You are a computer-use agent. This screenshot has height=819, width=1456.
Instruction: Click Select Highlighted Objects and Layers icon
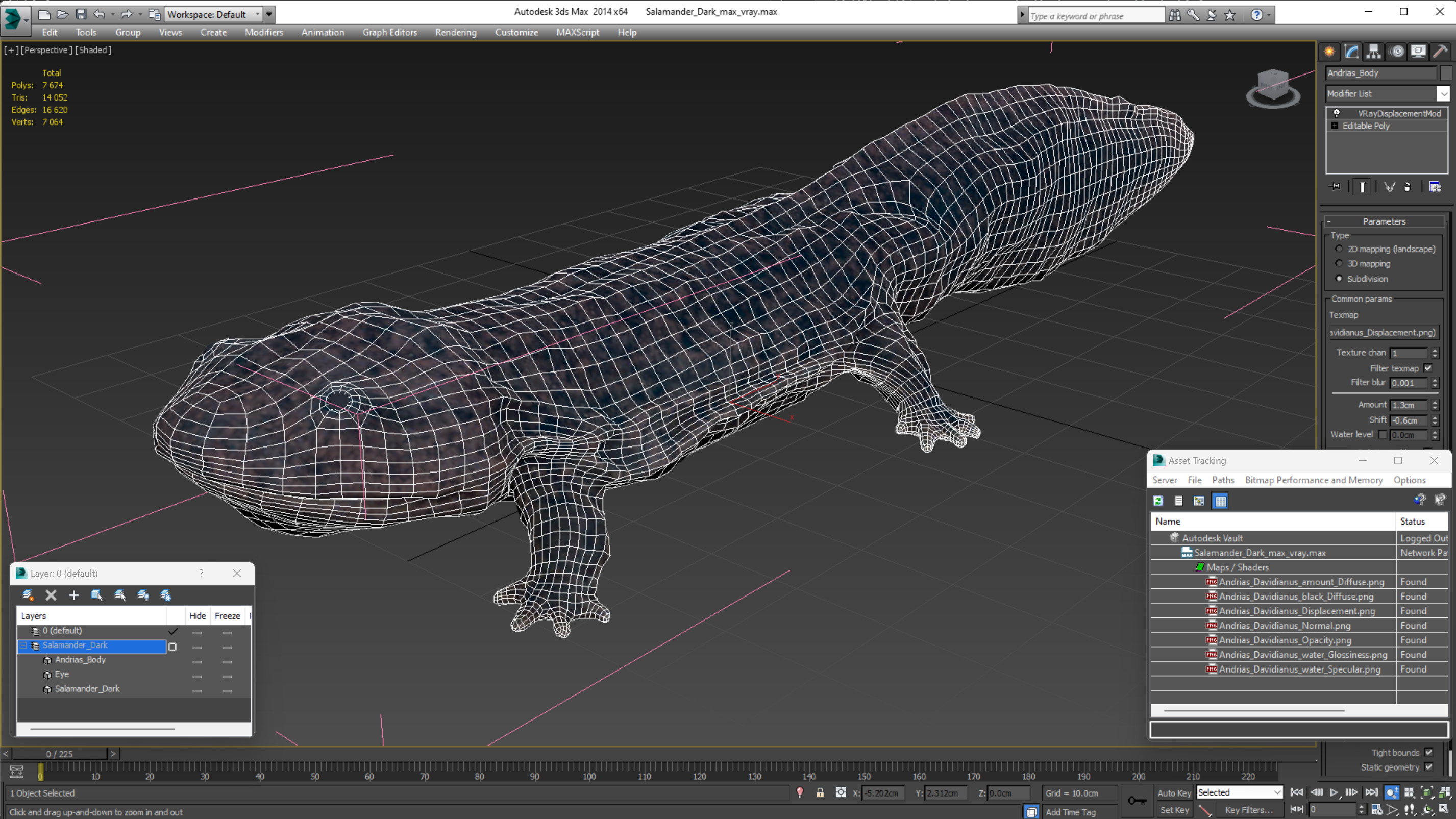pos(96,594)
